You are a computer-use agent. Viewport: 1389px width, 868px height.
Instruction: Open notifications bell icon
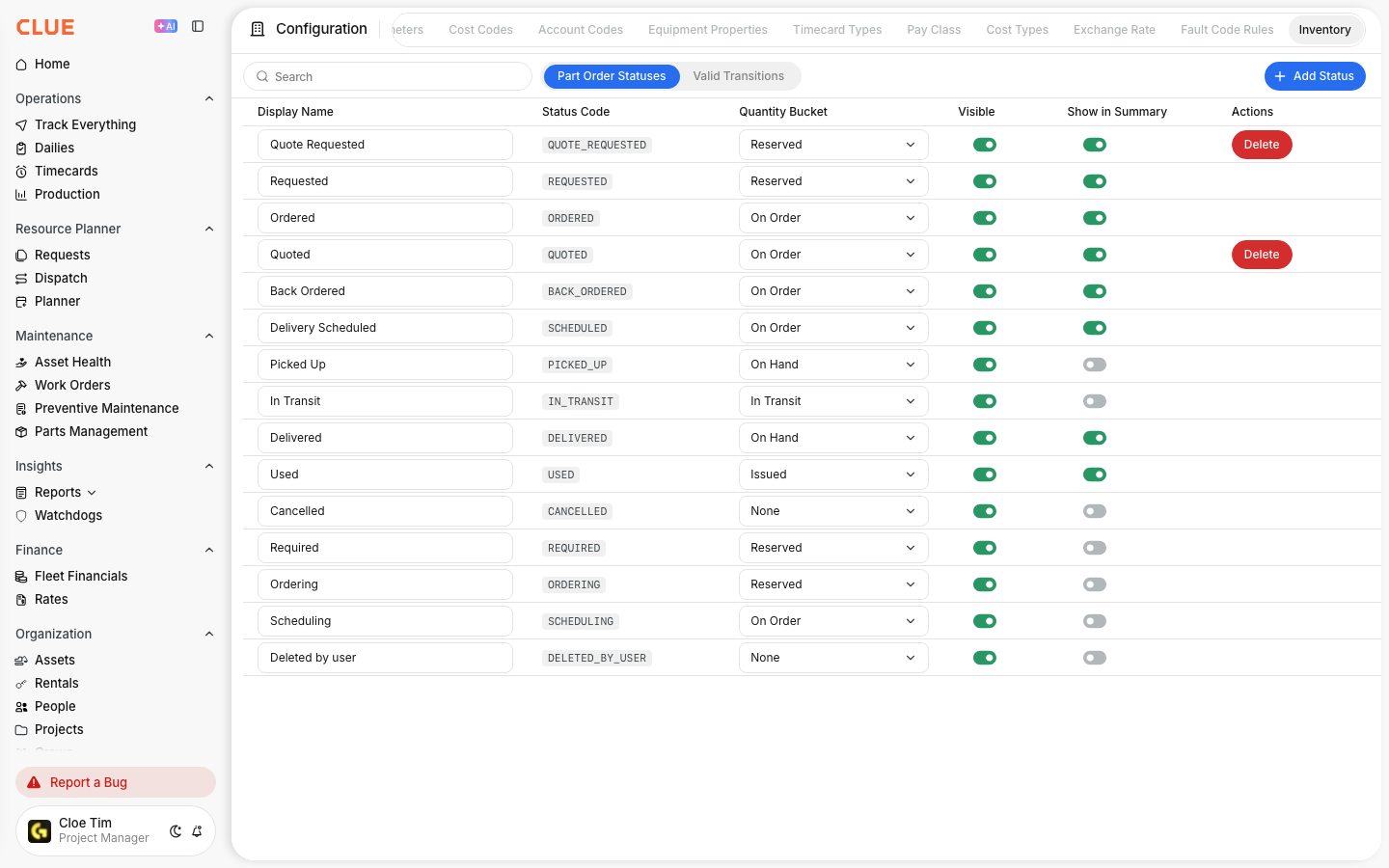(x=197, y=831)
